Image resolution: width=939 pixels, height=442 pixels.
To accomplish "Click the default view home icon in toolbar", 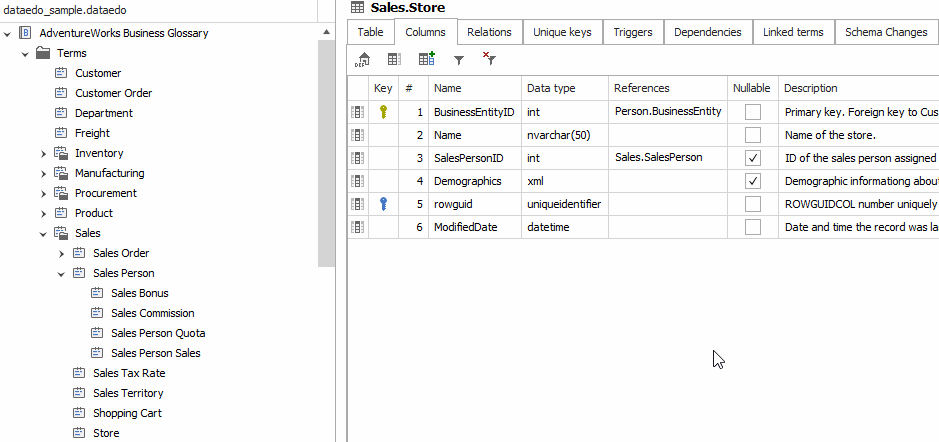I will pyautogui.click(x=363, y=60).
